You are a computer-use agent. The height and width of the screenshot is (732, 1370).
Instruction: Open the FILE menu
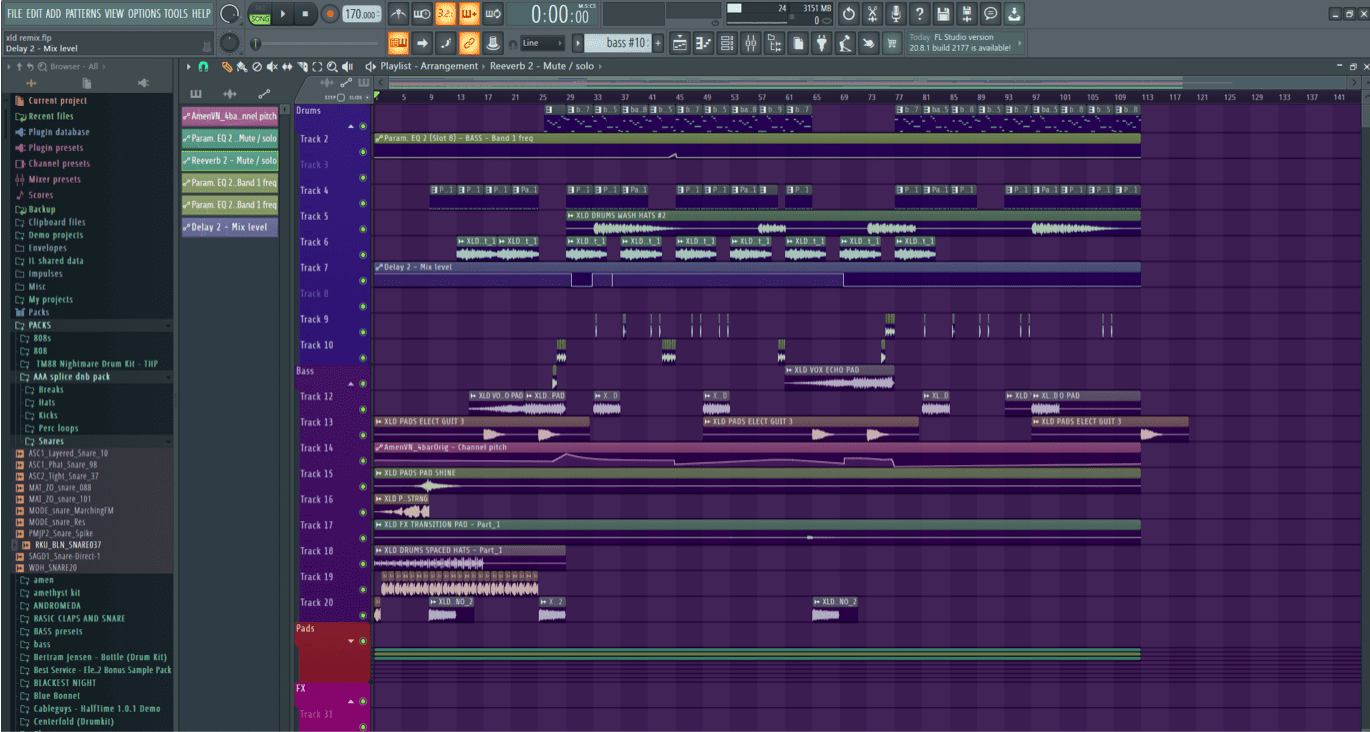click(14, 14)
